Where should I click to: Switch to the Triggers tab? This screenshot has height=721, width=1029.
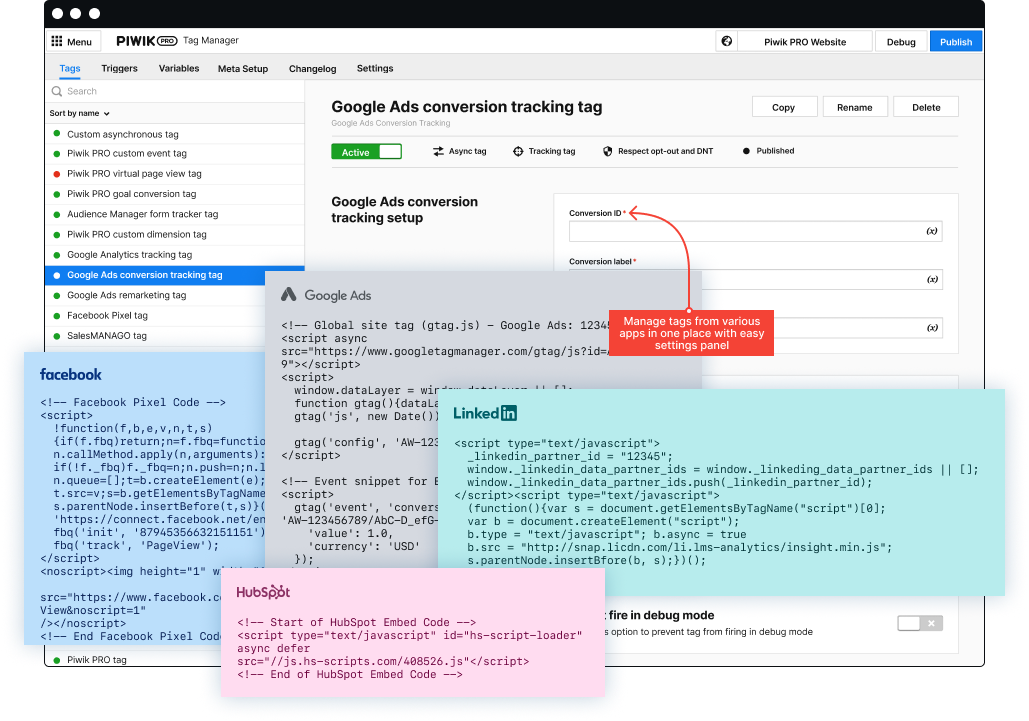[119, 69]
